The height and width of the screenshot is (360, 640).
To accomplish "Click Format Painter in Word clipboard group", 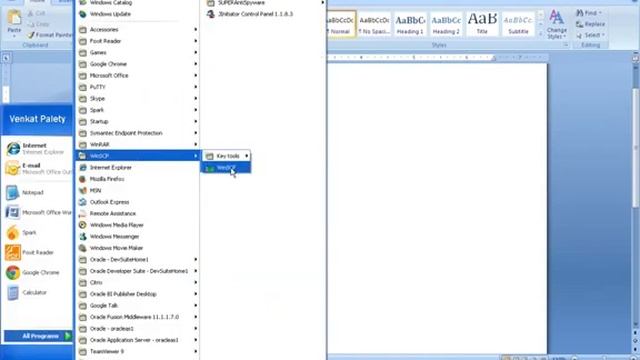I will (49, 35).
